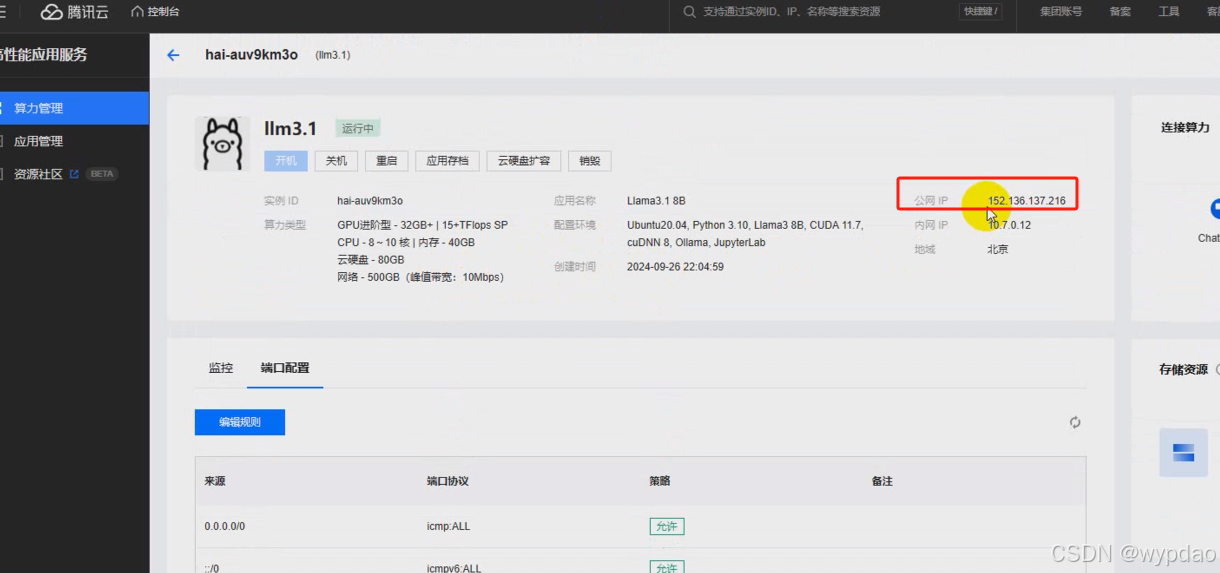Click the 来源 column header
The height and width of the screenshot is (573, 1220).
click(x=215, y=481)
